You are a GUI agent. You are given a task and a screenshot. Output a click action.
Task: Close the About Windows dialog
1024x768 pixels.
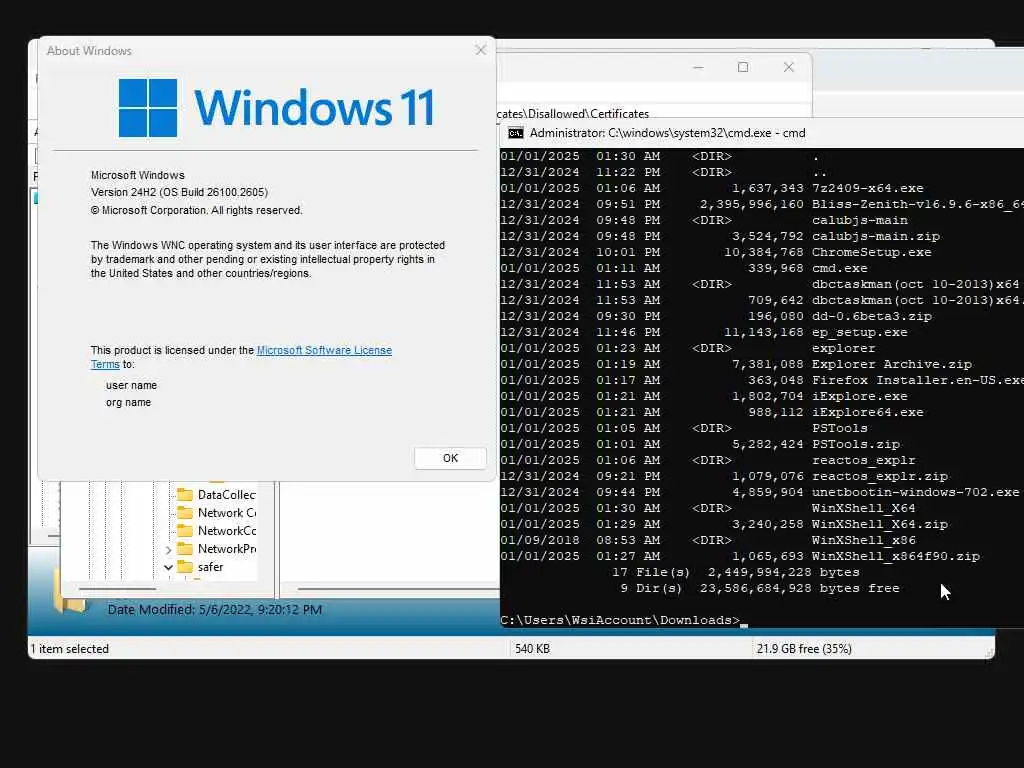click(481, 50)
